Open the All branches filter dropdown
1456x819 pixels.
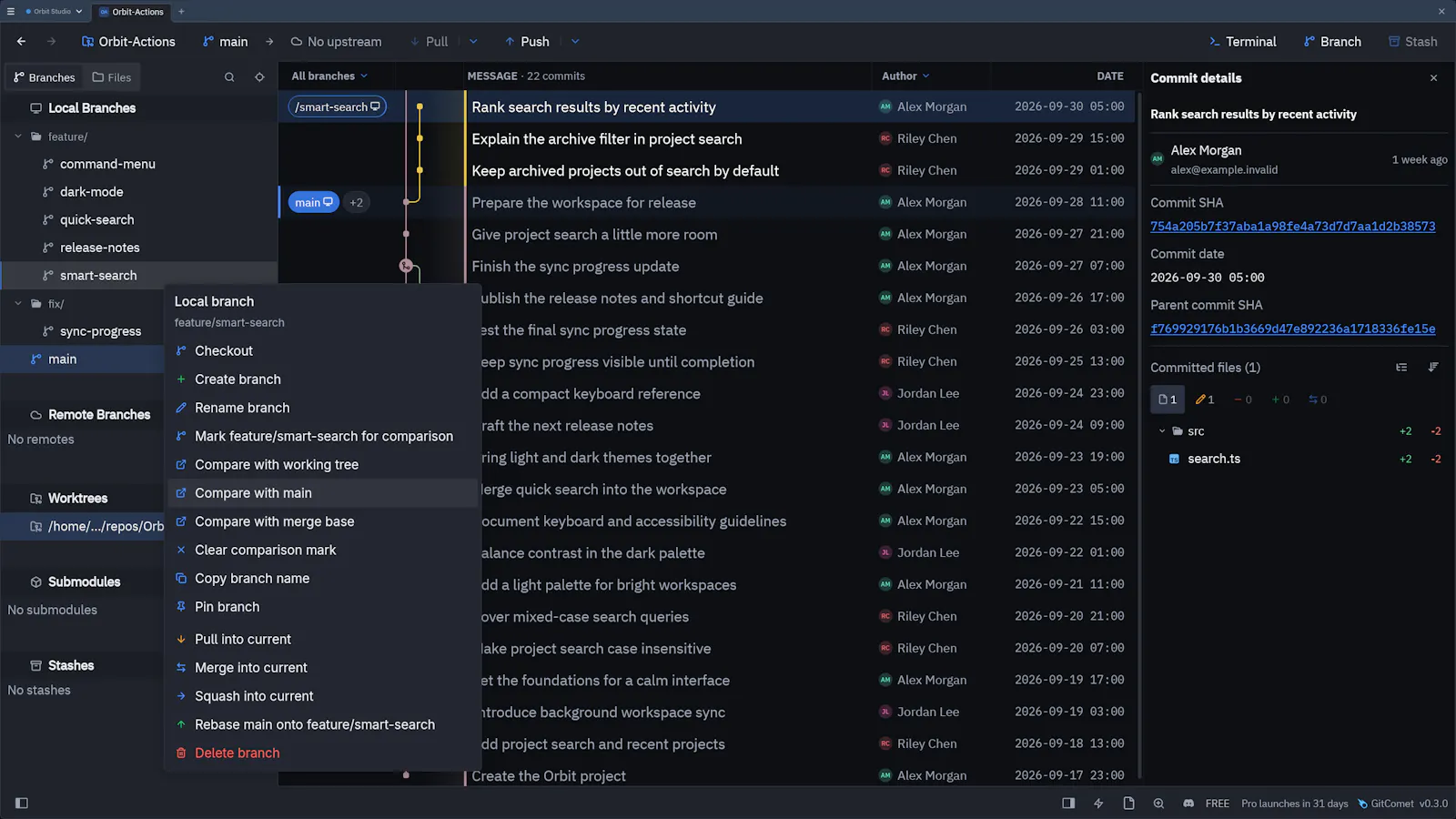pyautogui.click(x=329, y=76)
